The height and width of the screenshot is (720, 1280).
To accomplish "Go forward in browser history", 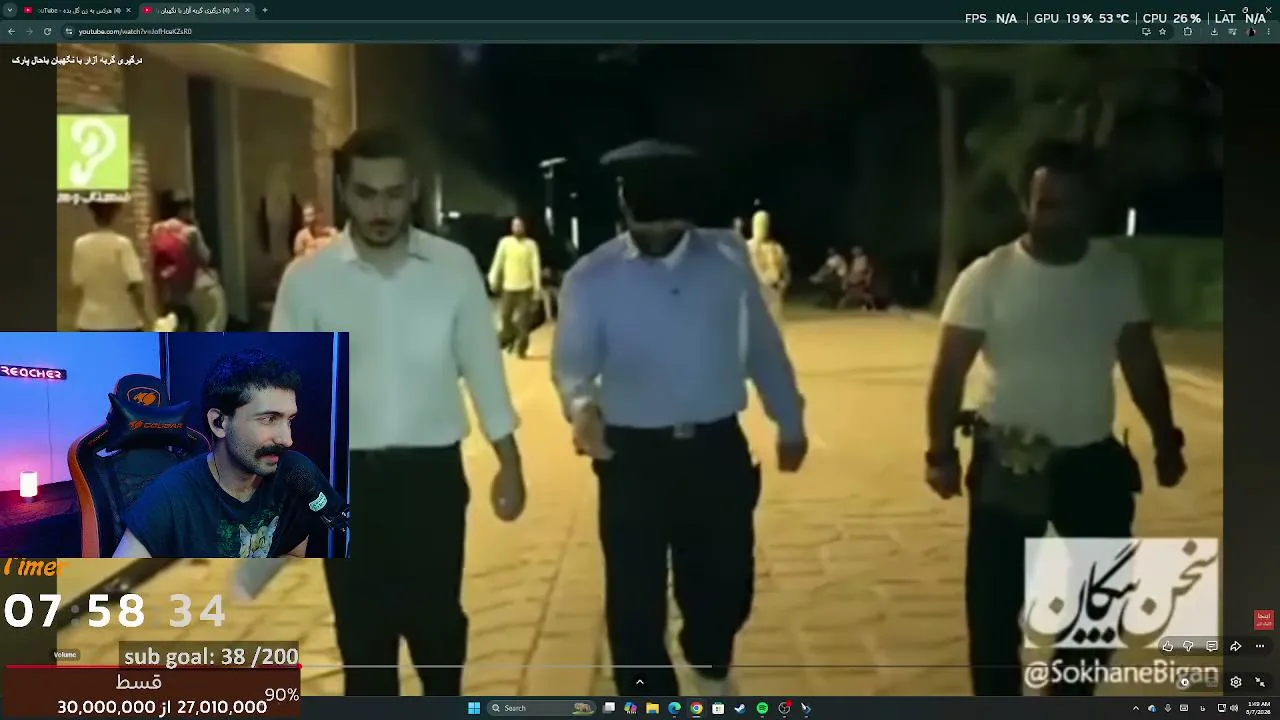I will click(x=29, y=31).
